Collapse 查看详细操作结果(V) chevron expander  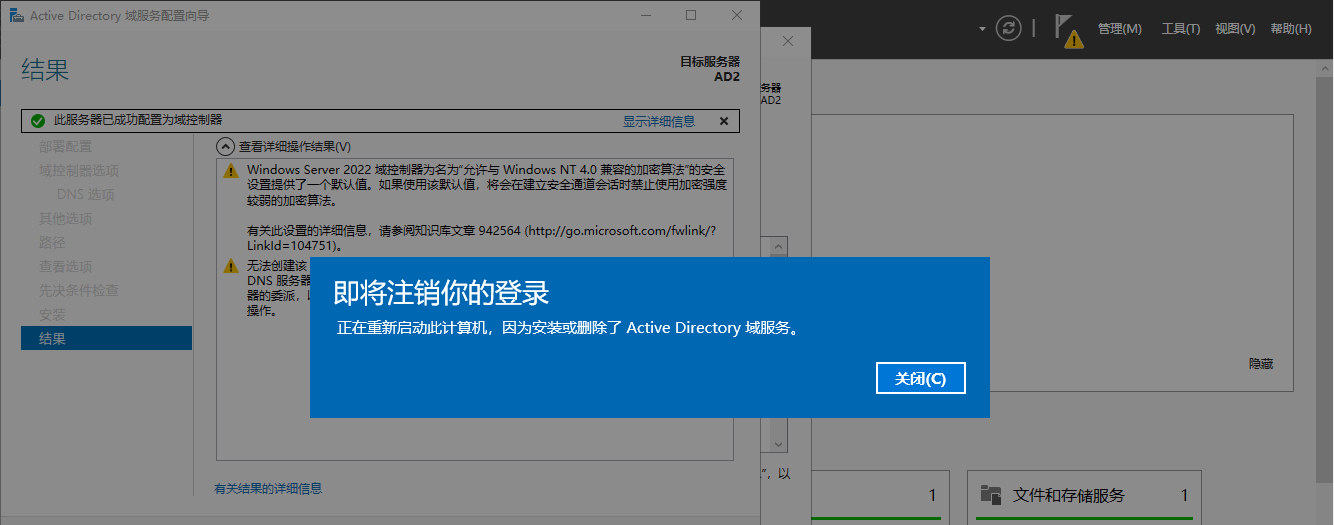[226, 146]
